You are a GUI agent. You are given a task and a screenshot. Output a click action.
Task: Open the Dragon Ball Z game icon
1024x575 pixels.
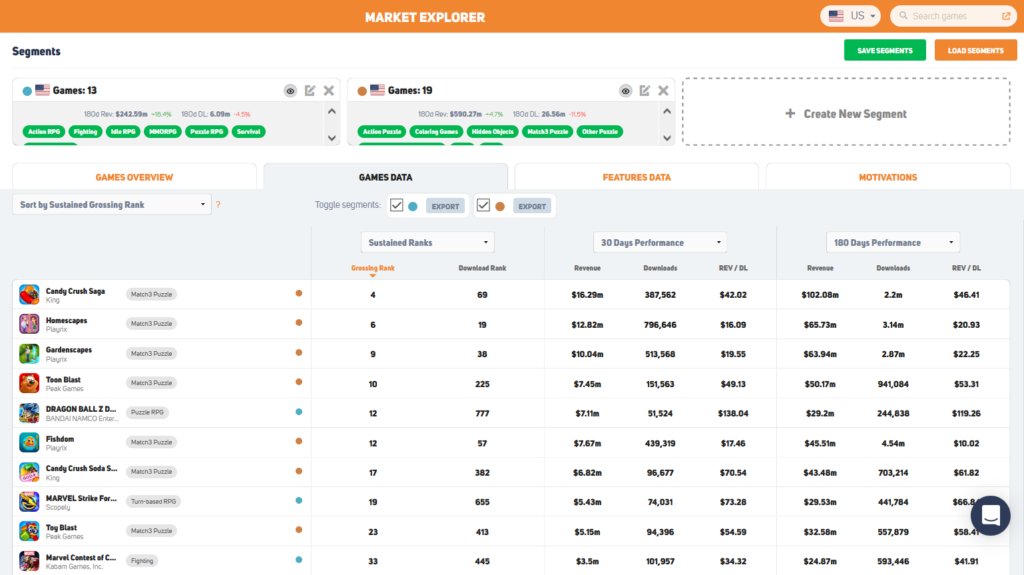[x=29, y=413]
